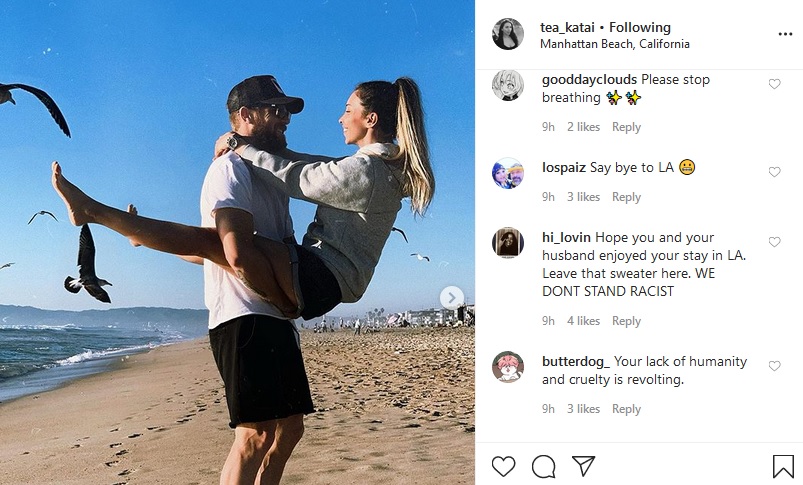Image resolution: width=803 pixels, height=485 pixels.
Task: Open the three-dot more options menu
Action: [x=785, y=34]
